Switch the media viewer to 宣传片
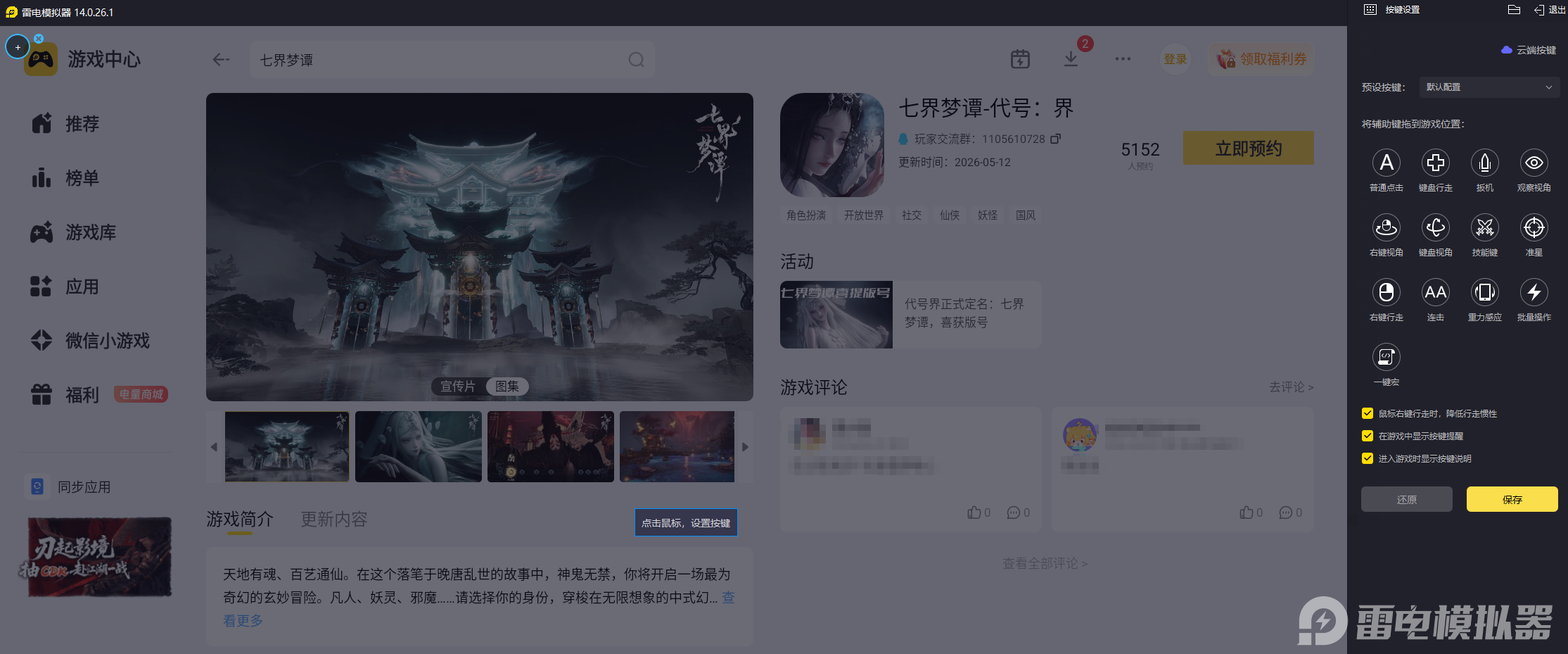1568x654 pixels. pyautogui.click(x=458, y=386)
